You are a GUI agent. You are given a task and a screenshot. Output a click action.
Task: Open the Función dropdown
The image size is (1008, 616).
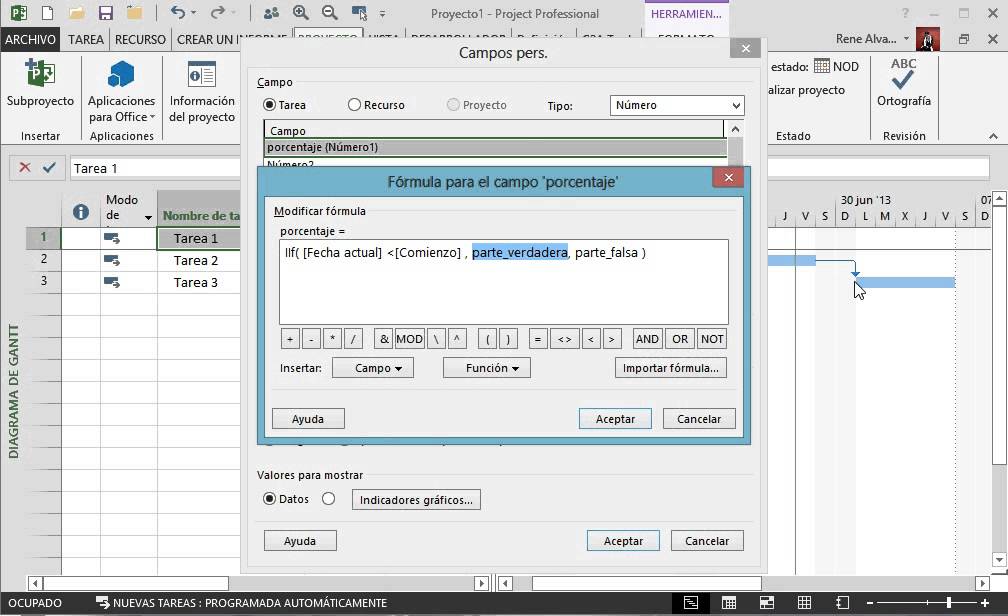(x=487, y=368)
